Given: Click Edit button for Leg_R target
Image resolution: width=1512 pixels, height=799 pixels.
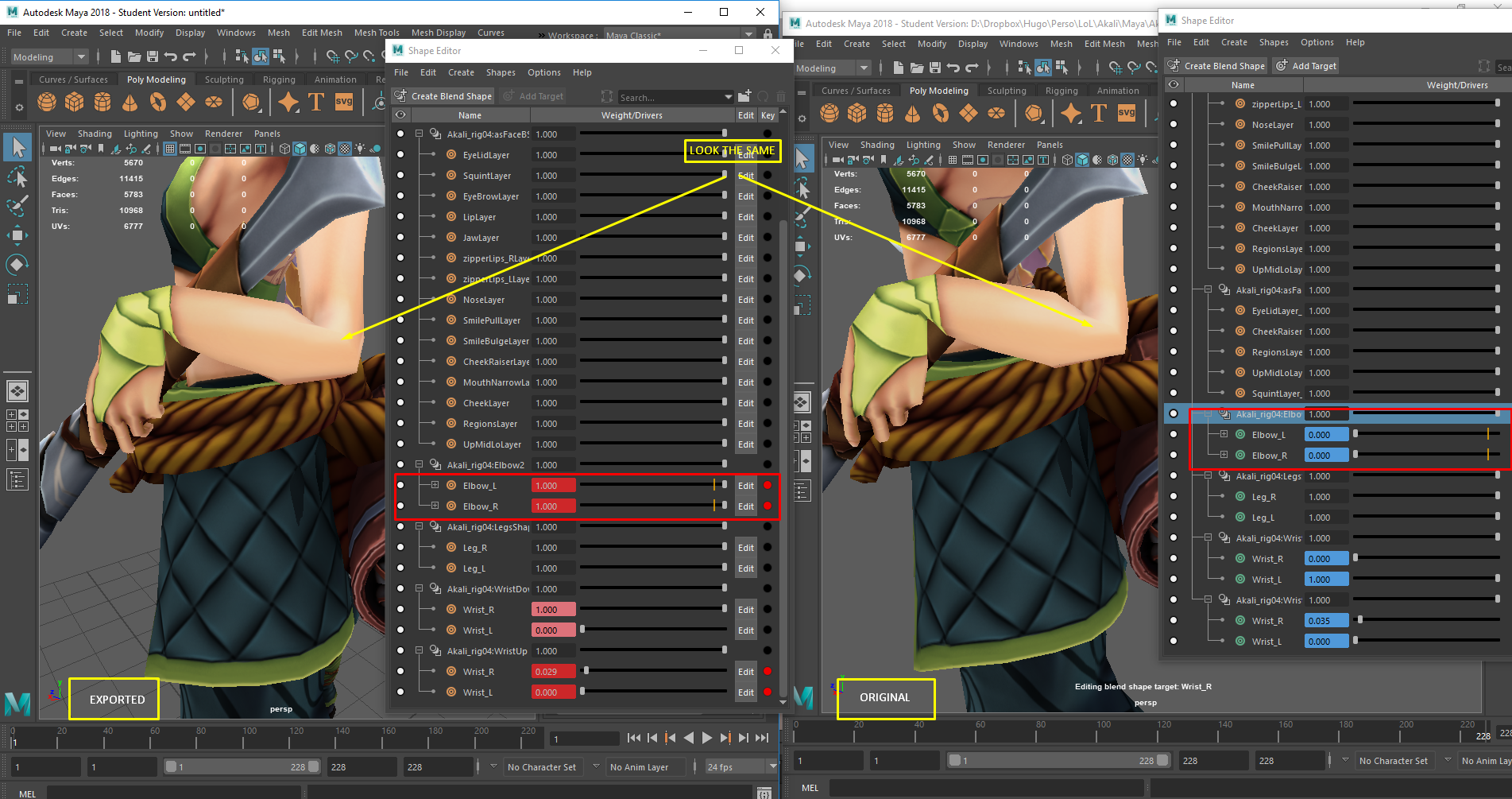Looking at the screenshot, I should click(745, 547).
